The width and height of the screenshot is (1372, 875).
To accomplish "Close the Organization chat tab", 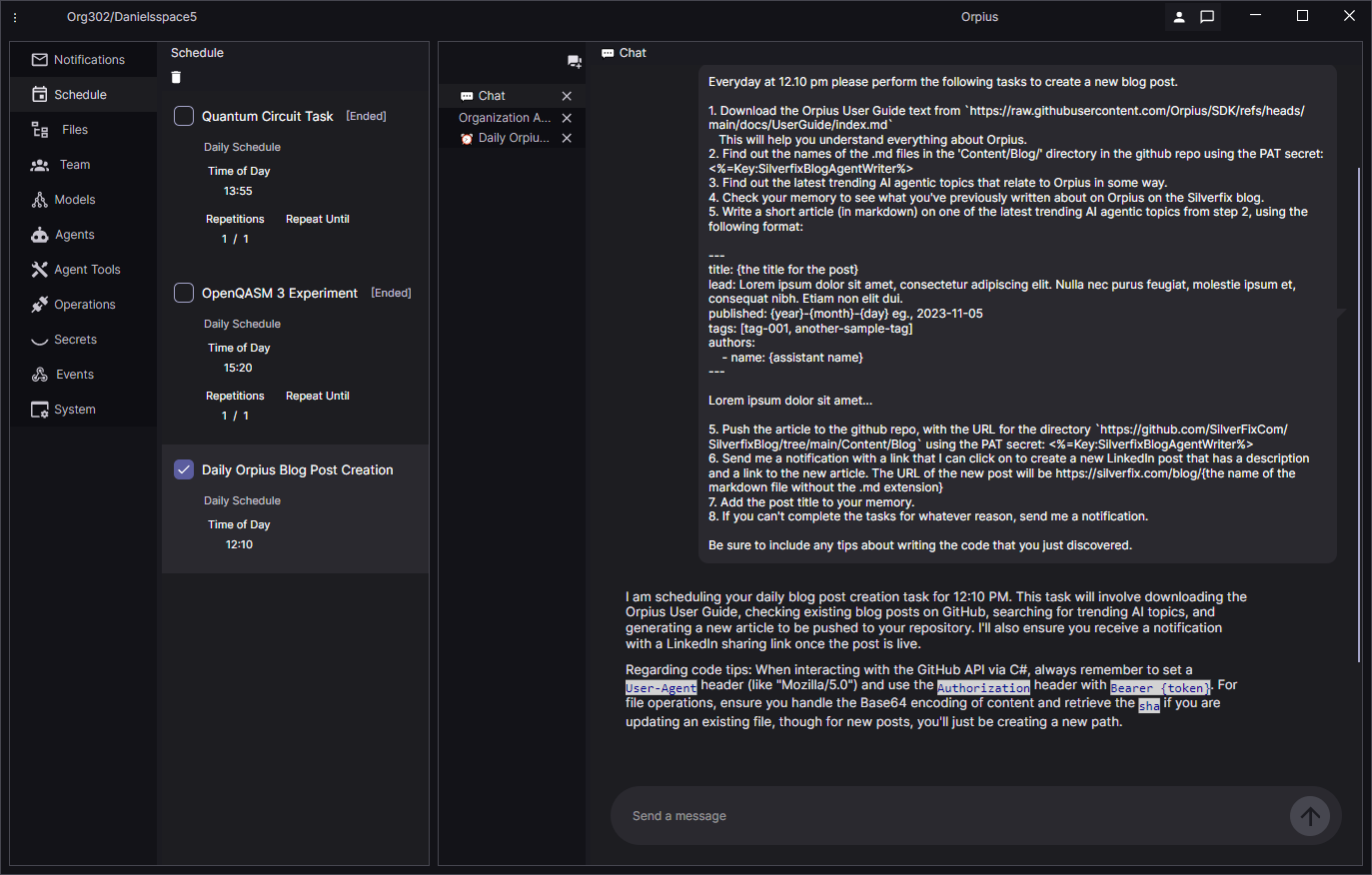I will click(x=567, y=117).
